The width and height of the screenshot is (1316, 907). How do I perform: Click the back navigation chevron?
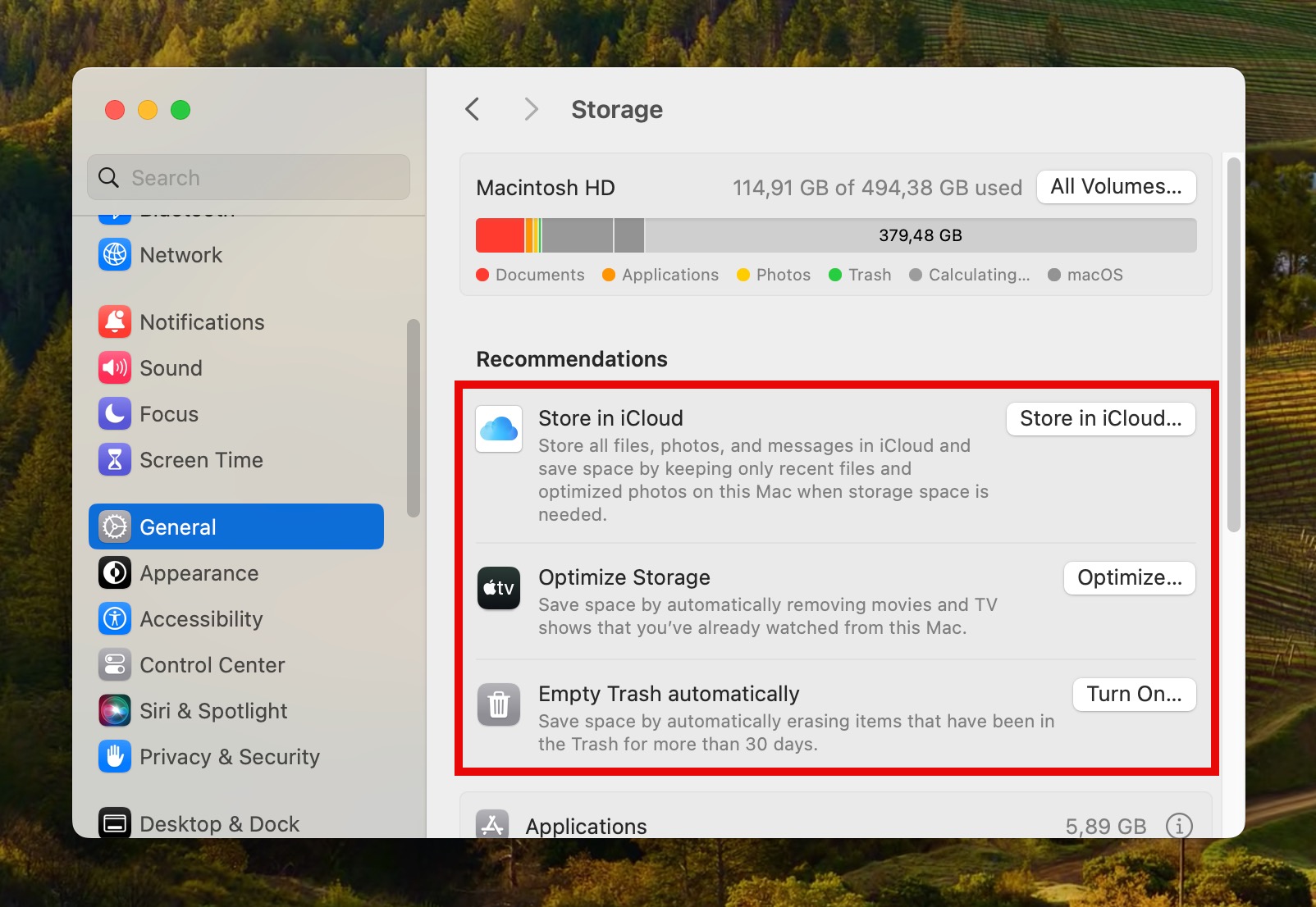coord(472,109)
